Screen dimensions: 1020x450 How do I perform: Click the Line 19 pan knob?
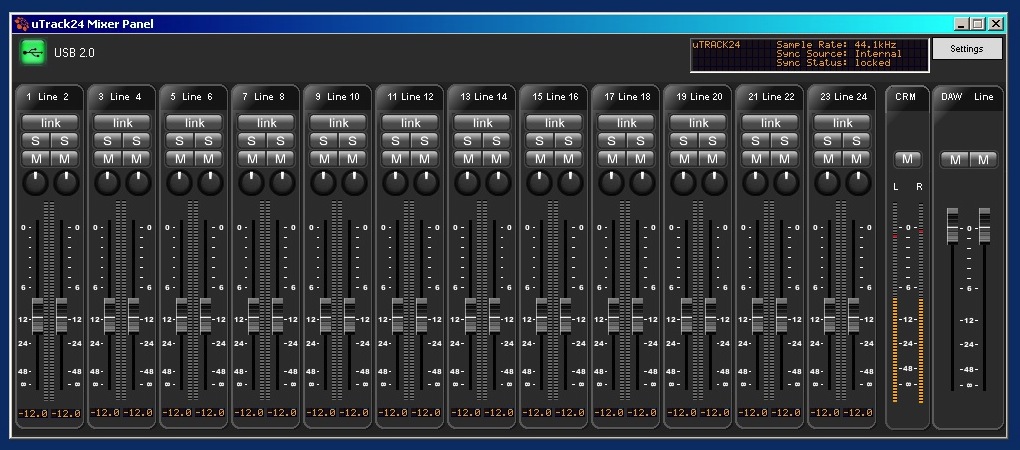[684, 182]
